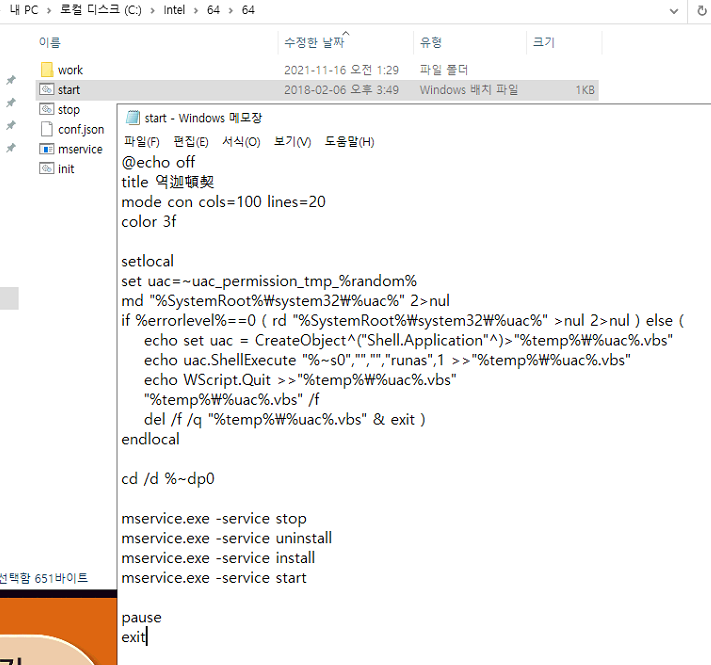The height and width of the screenshot is (665, 711).
Task: Sort files by 수정한 날짜 column
Action: (314, 42)
